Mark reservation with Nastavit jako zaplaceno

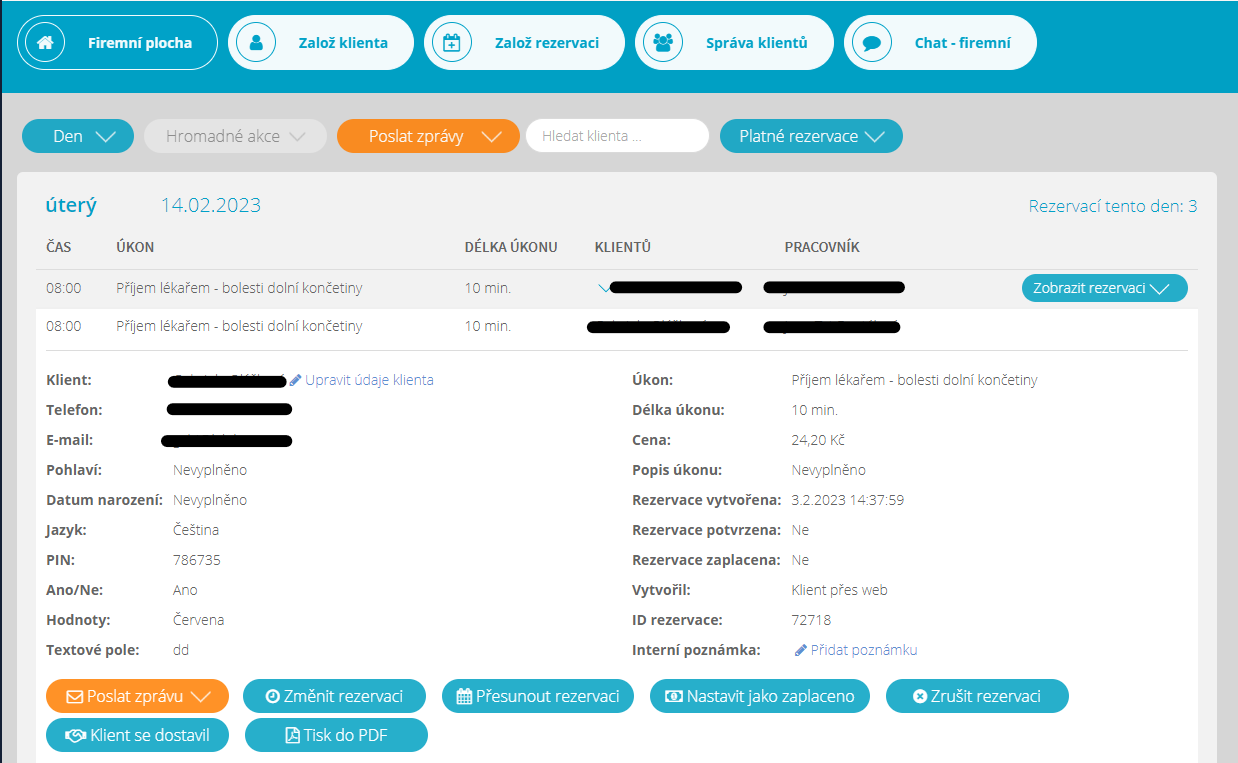pyautogui.click(x=760, y=696)
